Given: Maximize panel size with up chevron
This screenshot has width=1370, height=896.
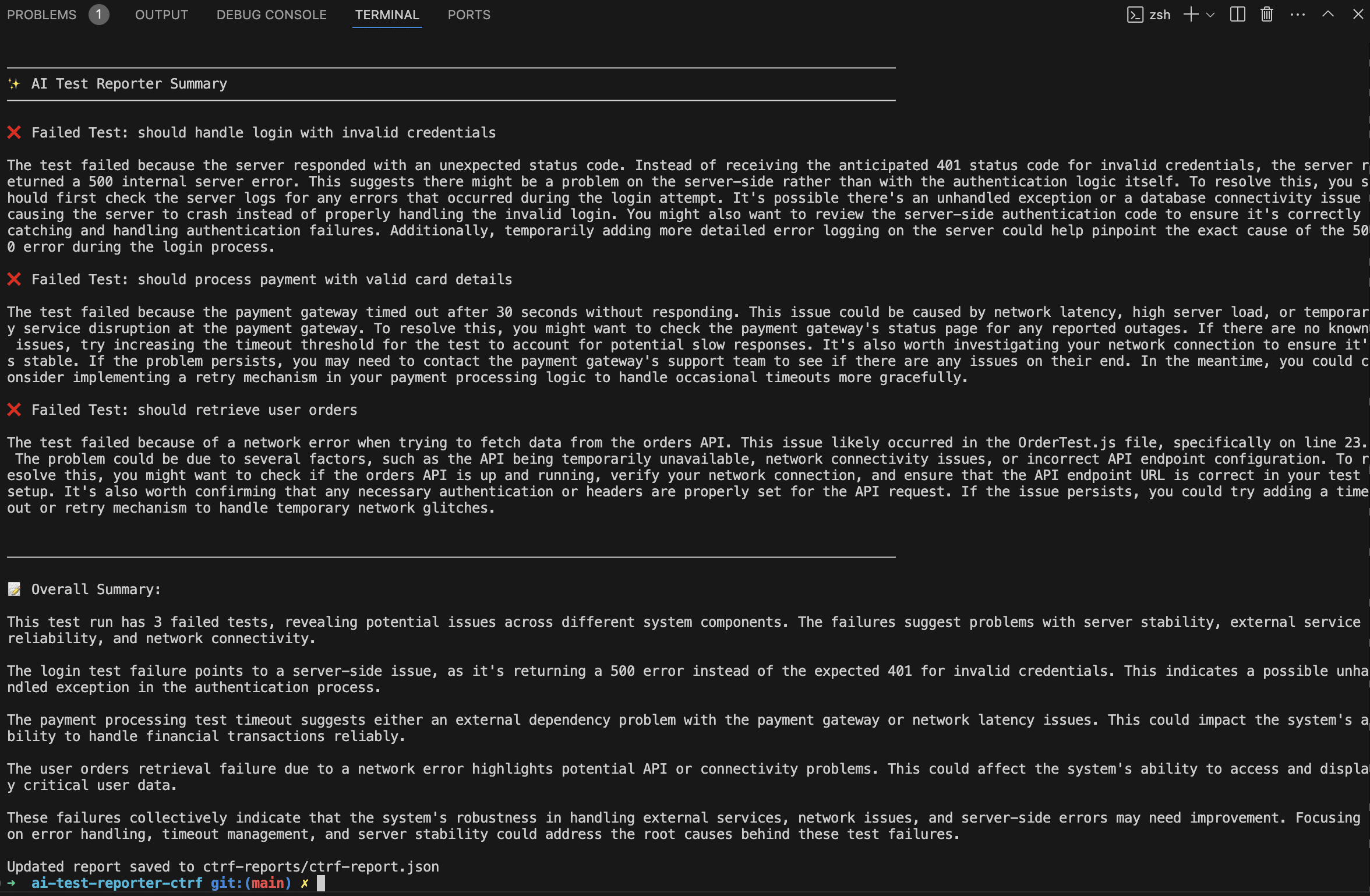Looking at the screenshot, I should (1328, 15).
